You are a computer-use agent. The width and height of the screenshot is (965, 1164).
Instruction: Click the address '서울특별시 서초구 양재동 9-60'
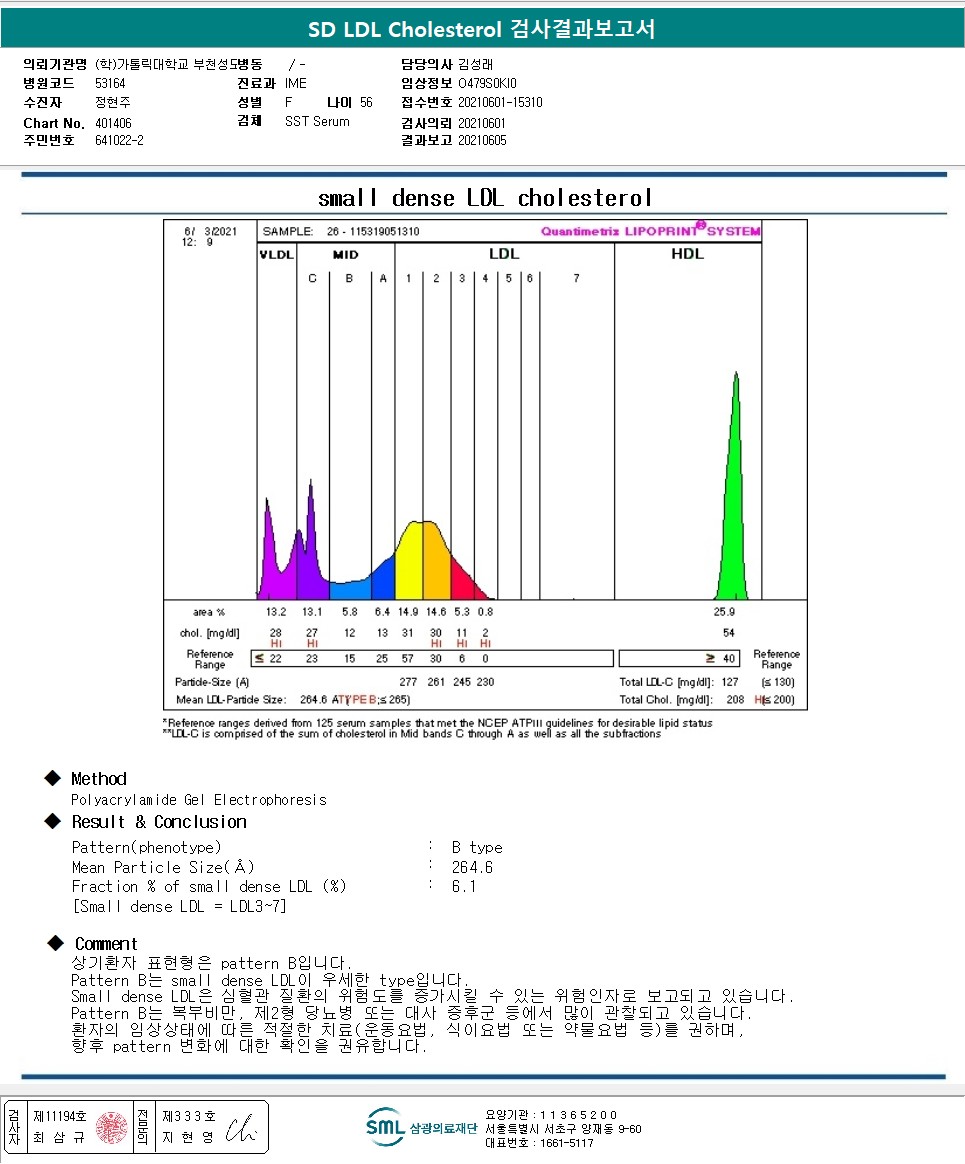point(563,1129)
